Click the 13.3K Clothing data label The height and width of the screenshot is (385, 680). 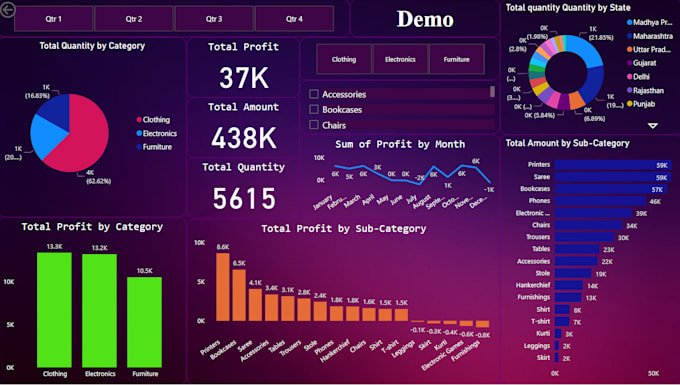(x=55, y=247)
